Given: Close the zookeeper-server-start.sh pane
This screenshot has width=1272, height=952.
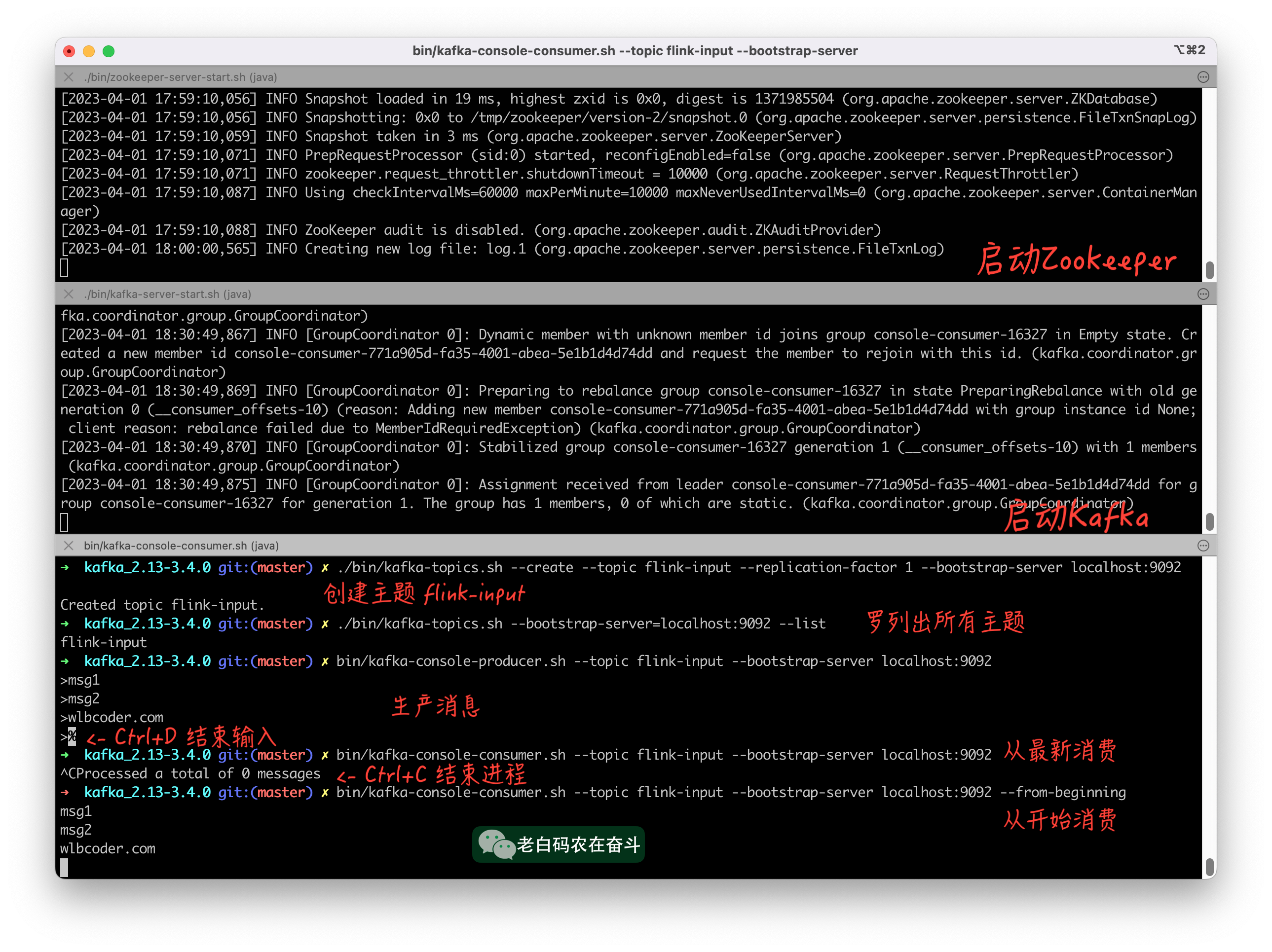Looking at the screenshot, I should 69,77.
